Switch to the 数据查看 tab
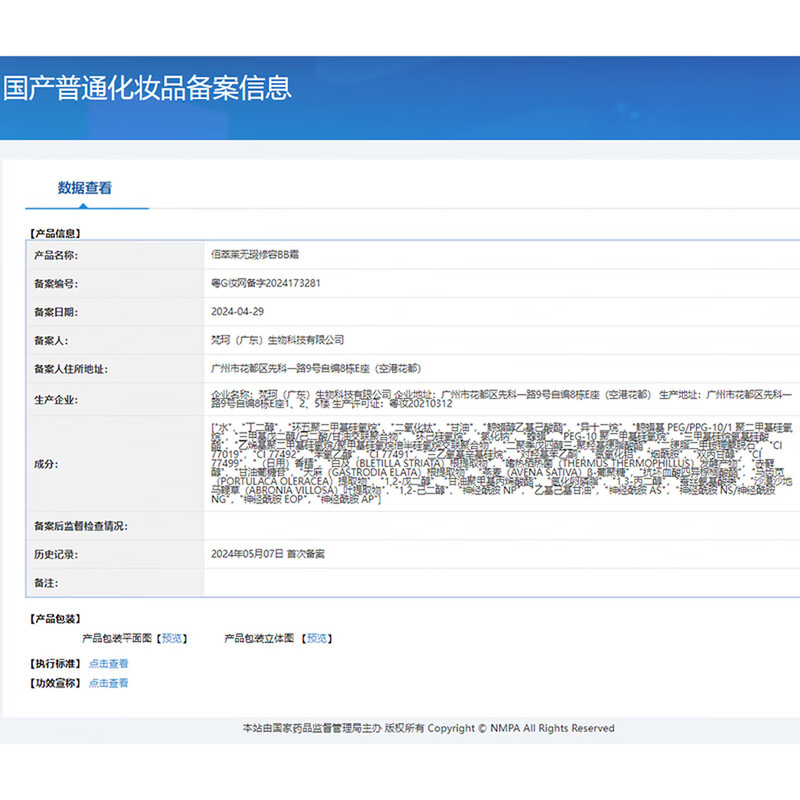 pos(85,188)
